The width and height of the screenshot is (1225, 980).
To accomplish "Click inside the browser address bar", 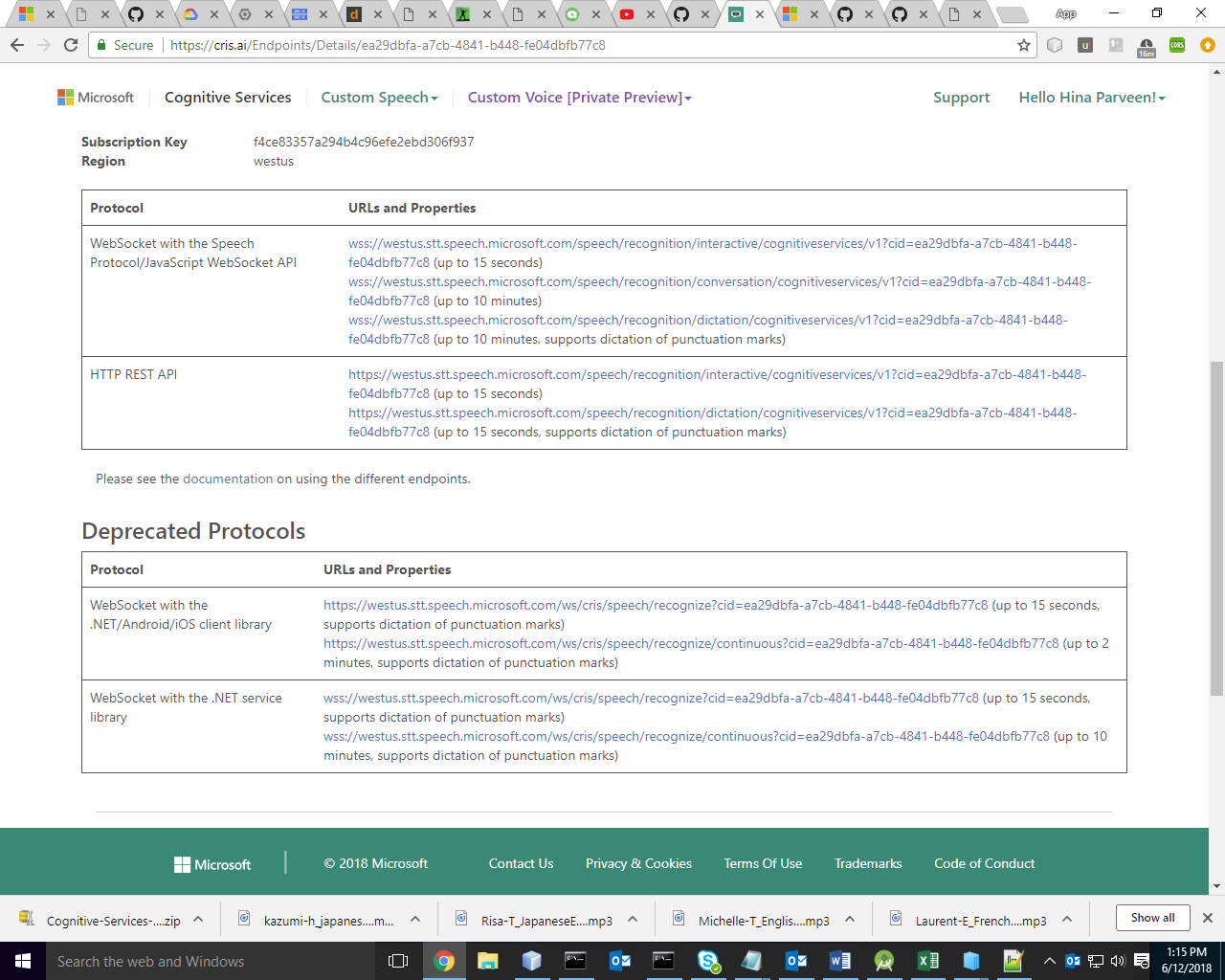I will coord(574,44).
